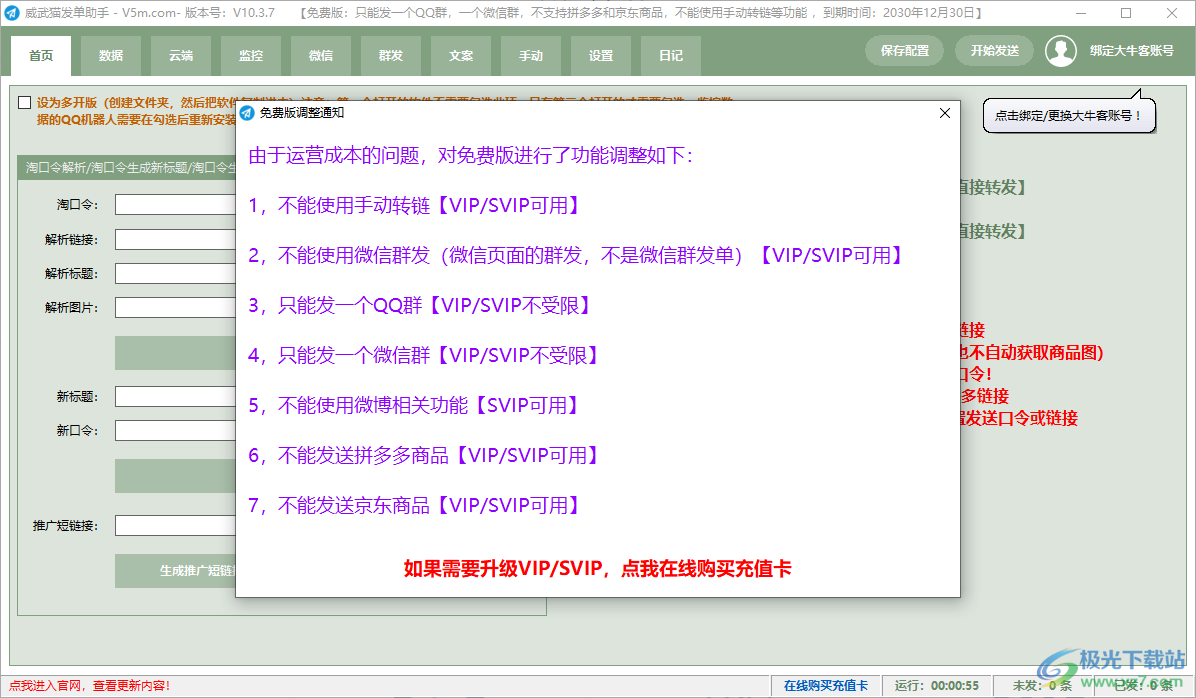Screen dimensions: 1196x698
Task: Click 绑定大牛客账号 label
Action: [1131, 50]
